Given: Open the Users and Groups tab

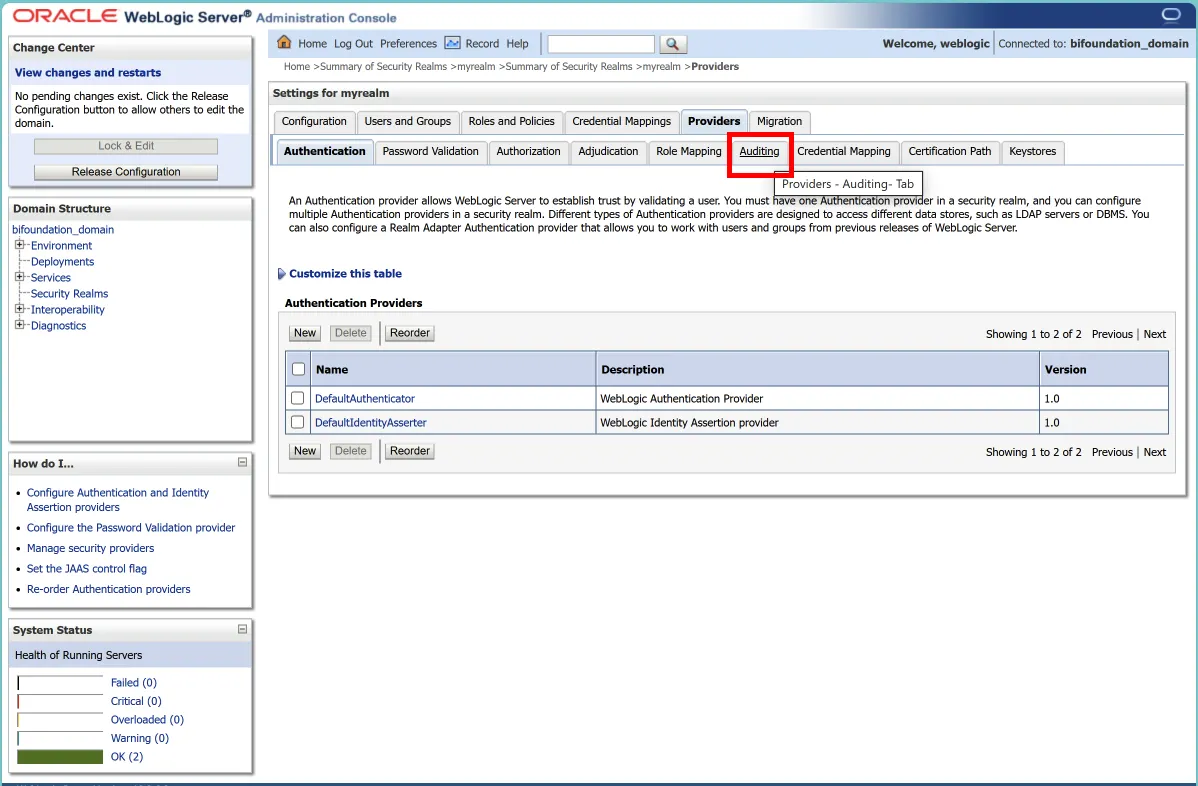Looking at the screenshot, I should pos(407,121).
